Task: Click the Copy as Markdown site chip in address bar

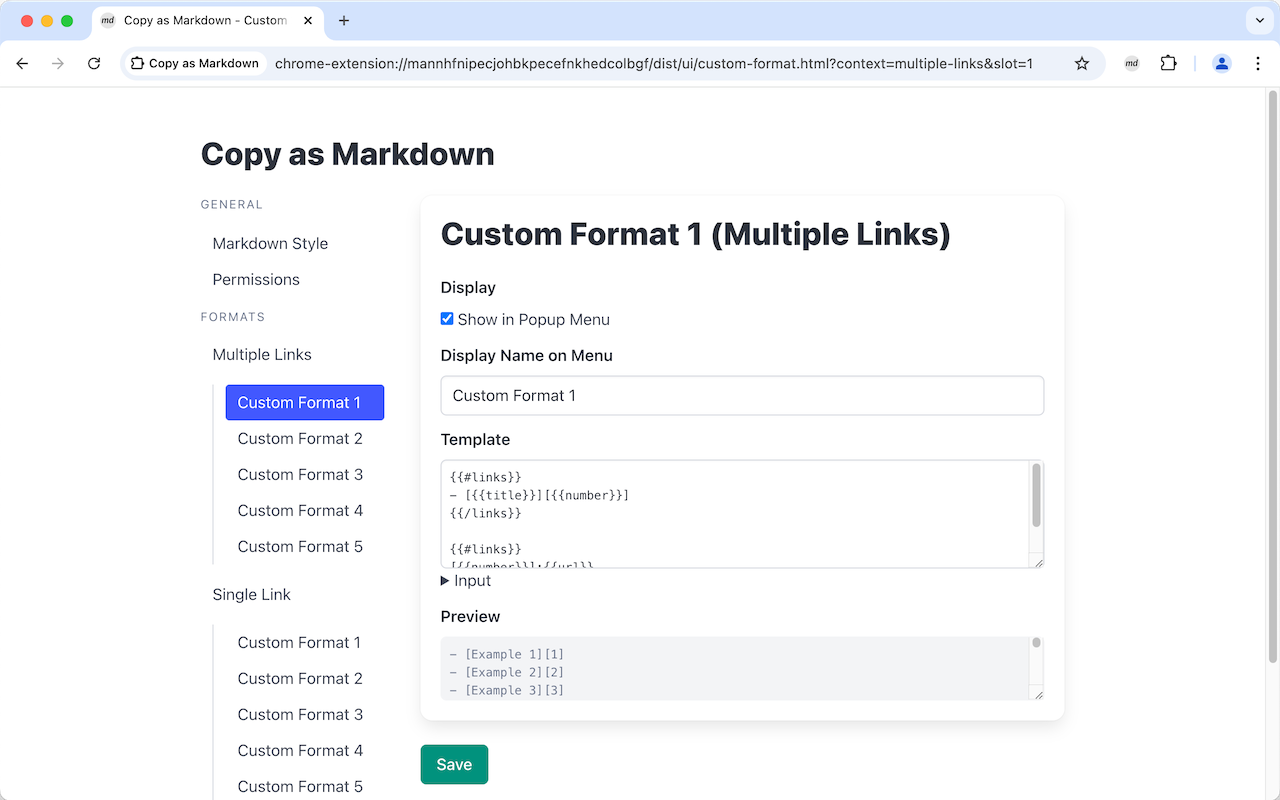Action: click(194, 62)
